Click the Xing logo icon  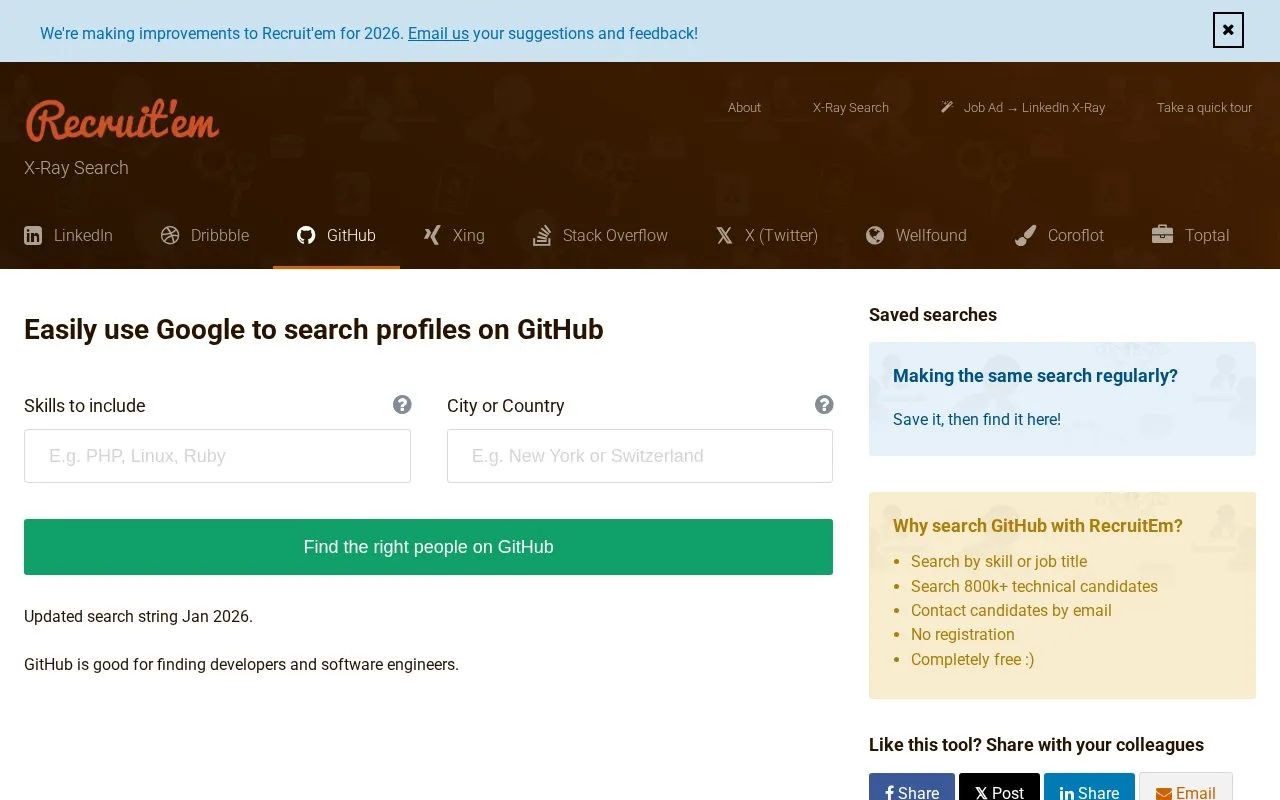click(x=432, y=235)
